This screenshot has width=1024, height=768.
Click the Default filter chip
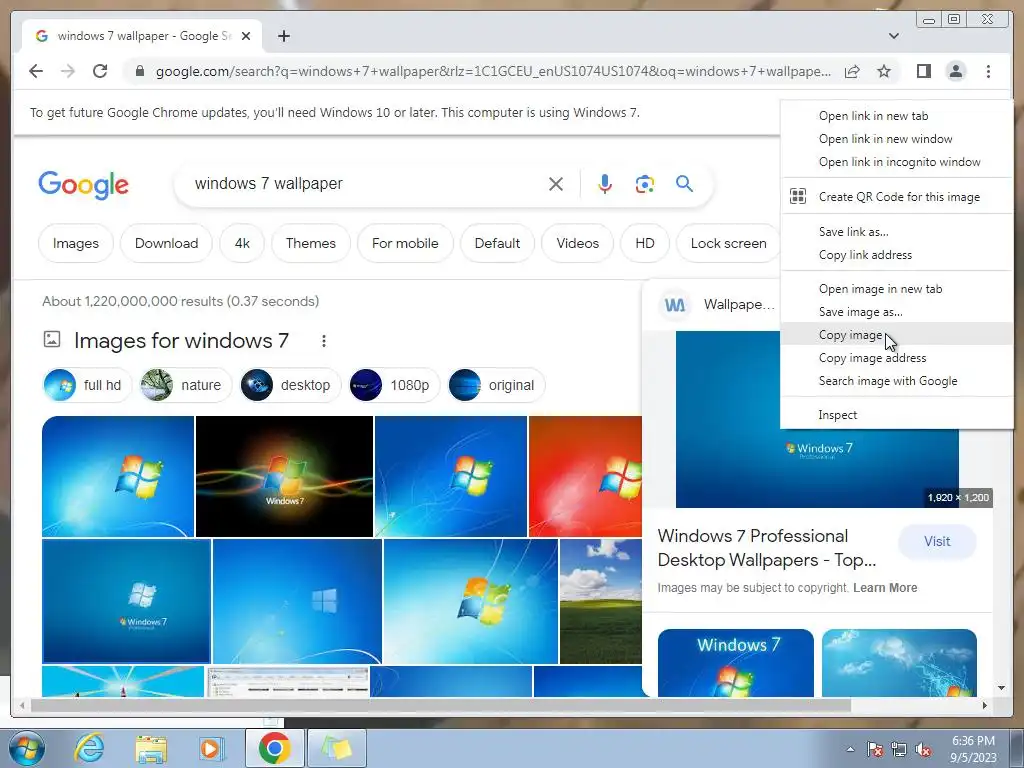pos(497,243)
